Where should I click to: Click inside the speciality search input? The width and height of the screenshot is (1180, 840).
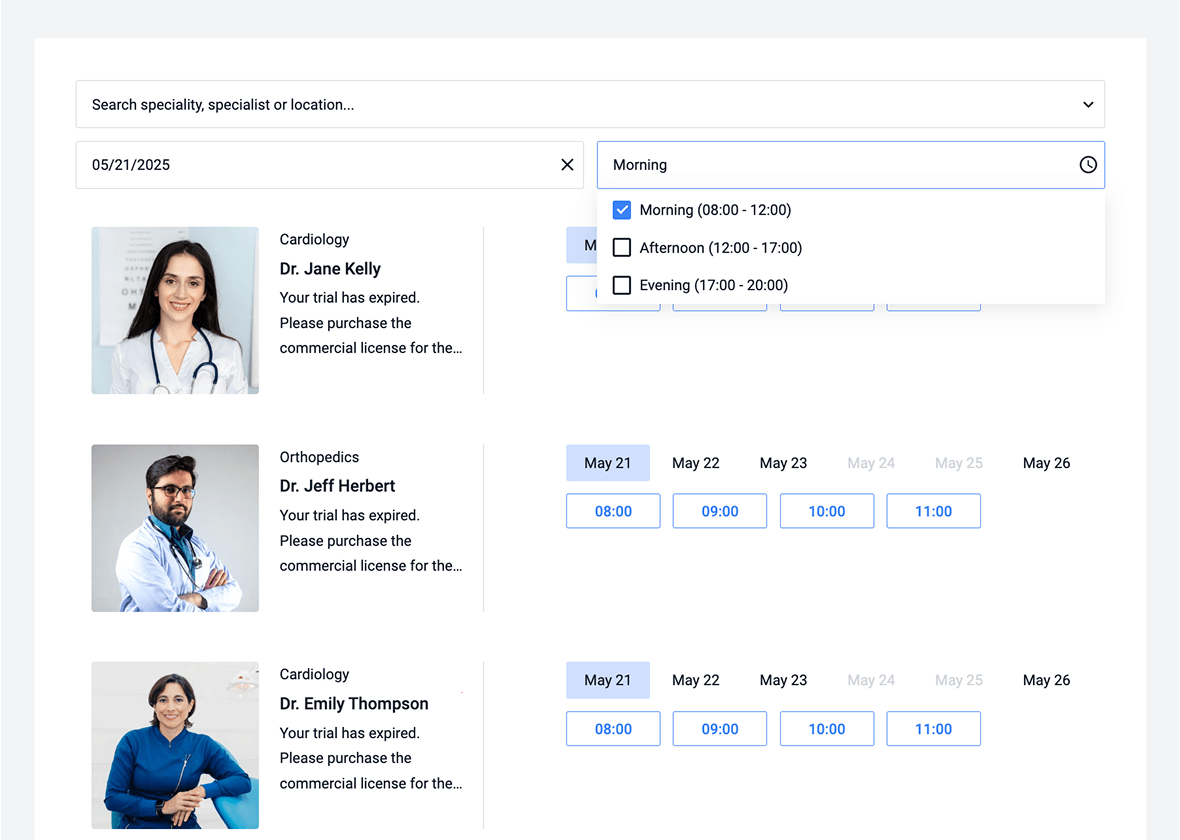coord(400,103)
